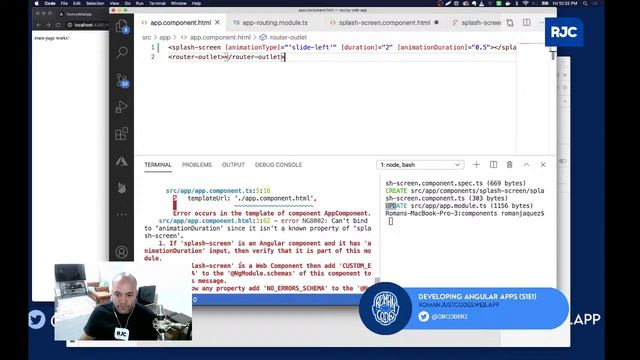Click the browser reload button
Screen dimensions: 640x360
(58, 25)
